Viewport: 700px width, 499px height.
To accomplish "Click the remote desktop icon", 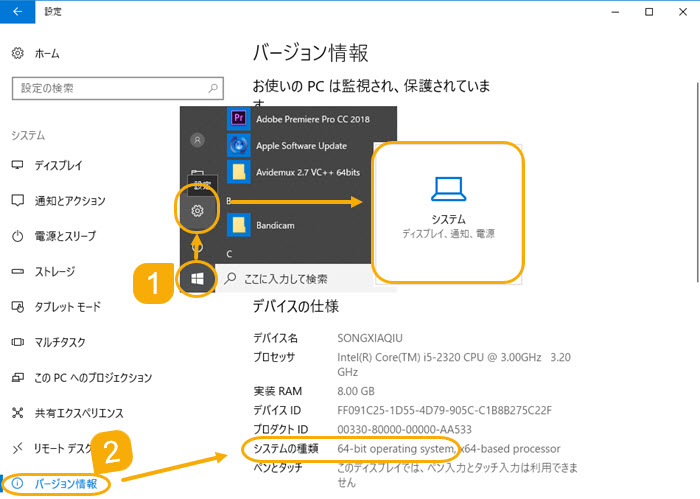I will coord(17,448).
